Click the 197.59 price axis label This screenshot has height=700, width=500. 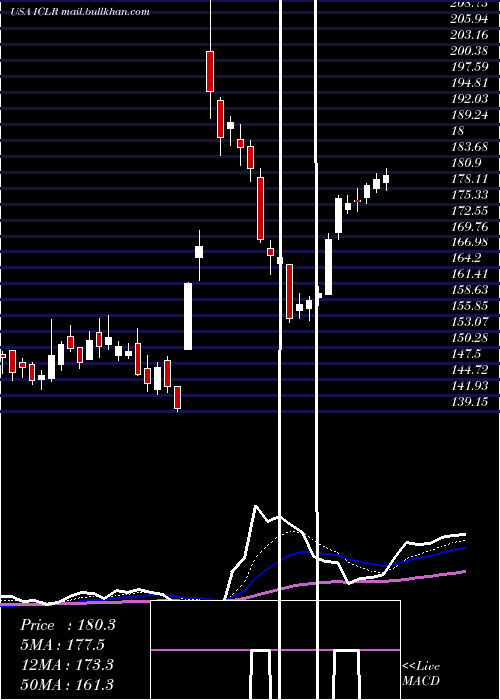click(469, 67)
